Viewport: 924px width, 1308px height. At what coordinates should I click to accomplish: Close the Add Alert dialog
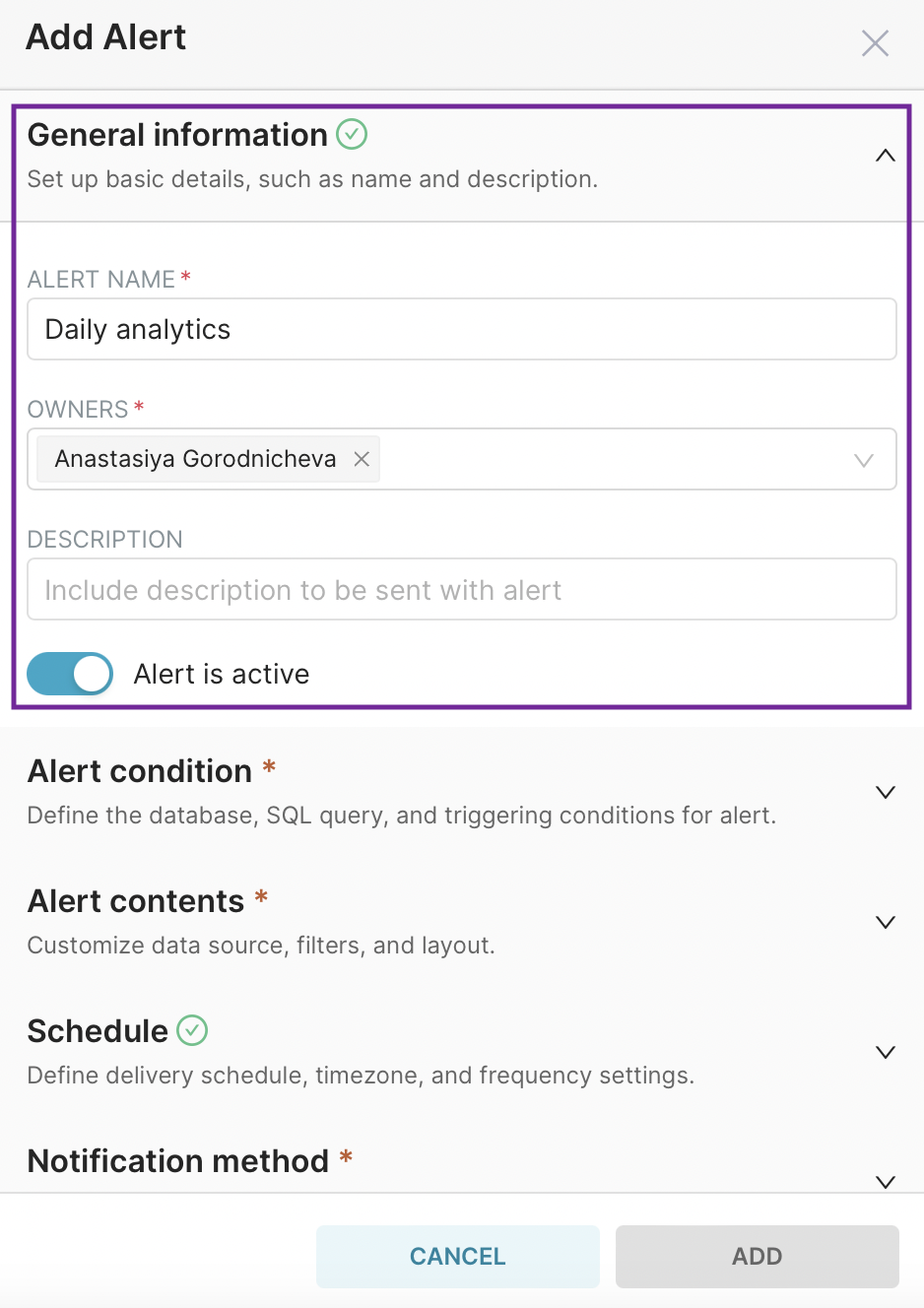click(x=875, y=43)
